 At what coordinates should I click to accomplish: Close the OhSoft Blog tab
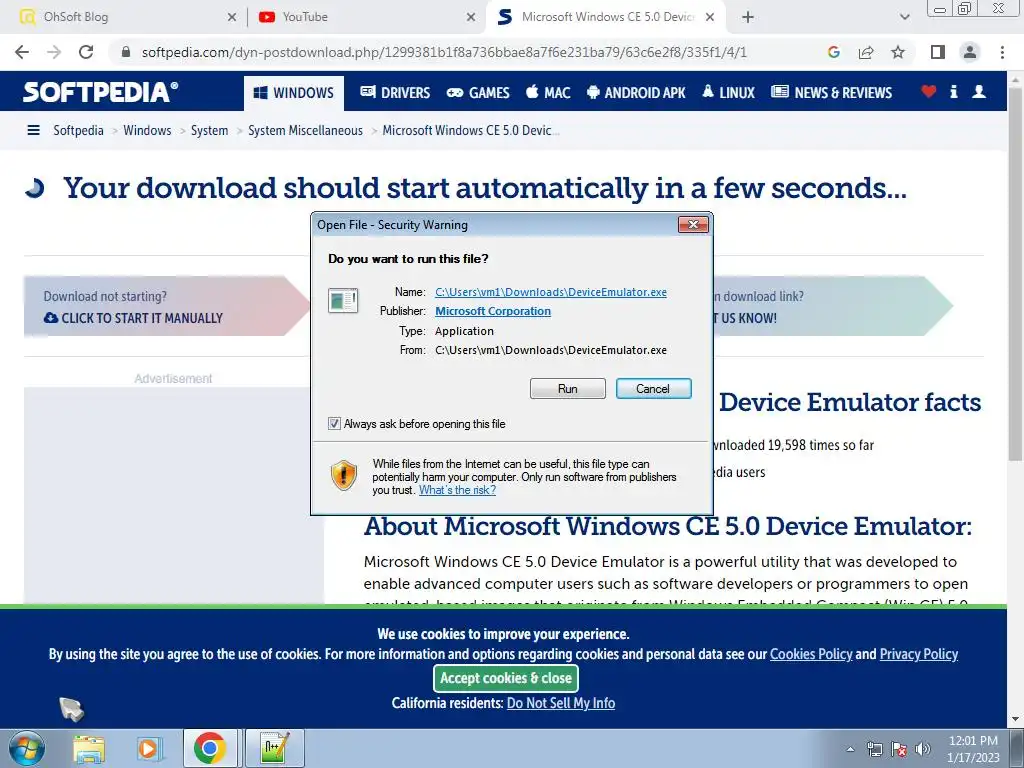(x=232, y=18)
